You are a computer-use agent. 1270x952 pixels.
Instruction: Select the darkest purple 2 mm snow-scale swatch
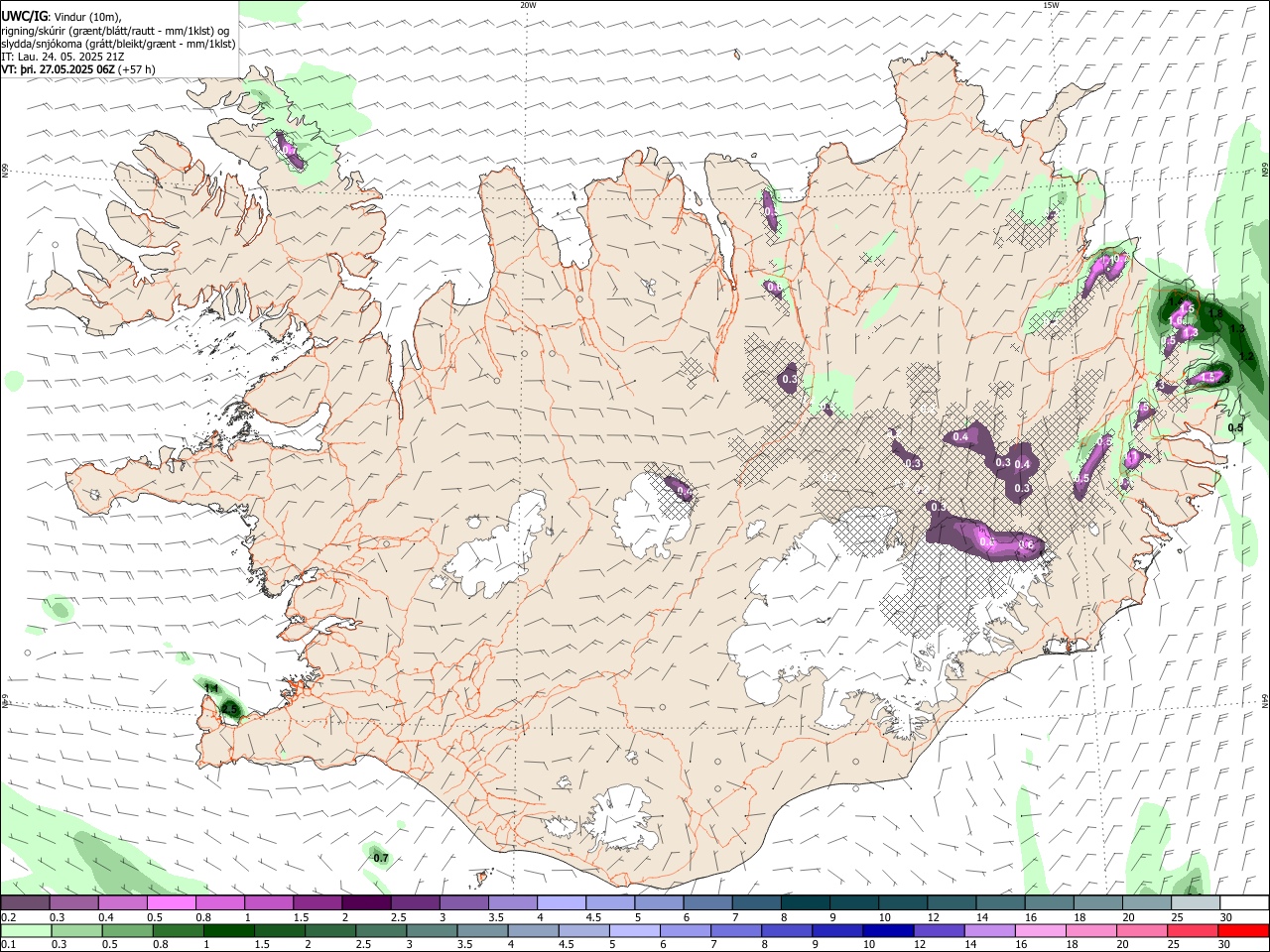(x=365, y=902)
